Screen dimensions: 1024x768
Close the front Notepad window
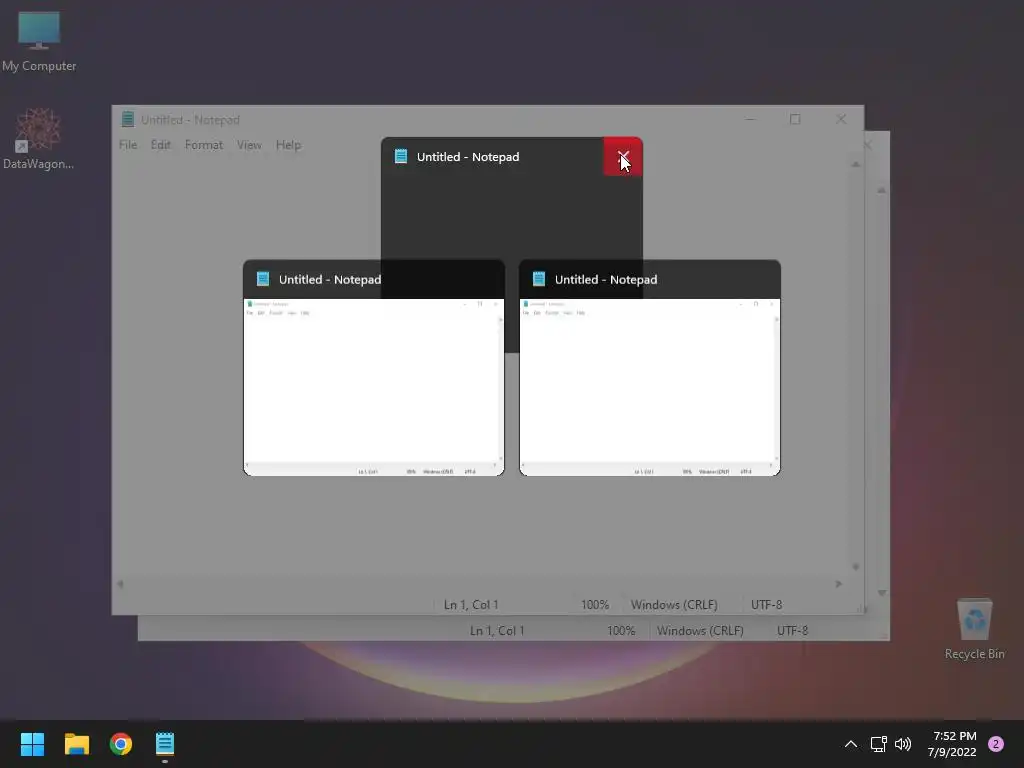(840, 120)
